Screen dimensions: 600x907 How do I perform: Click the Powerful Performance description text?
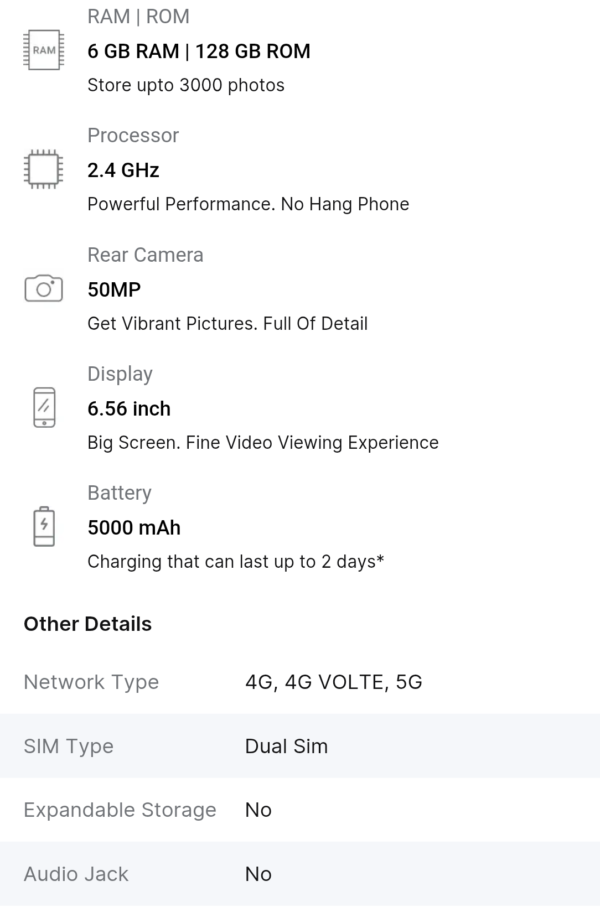coord(248,204)
